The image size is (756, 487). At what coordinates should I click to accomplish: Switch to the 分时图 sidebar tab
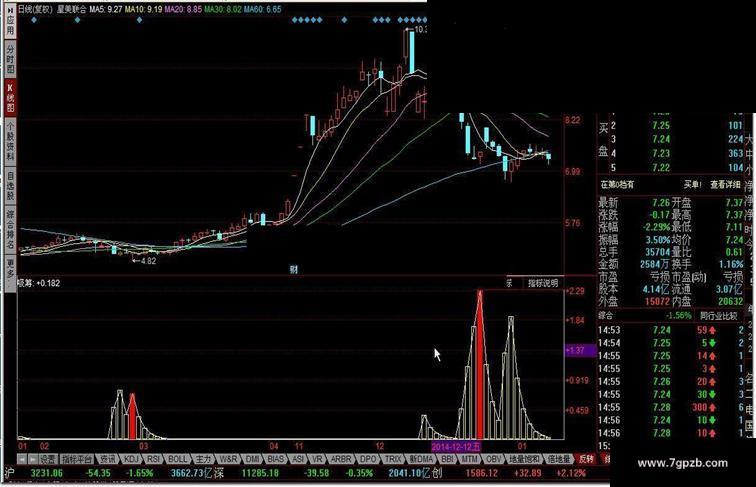coord(10,59)
